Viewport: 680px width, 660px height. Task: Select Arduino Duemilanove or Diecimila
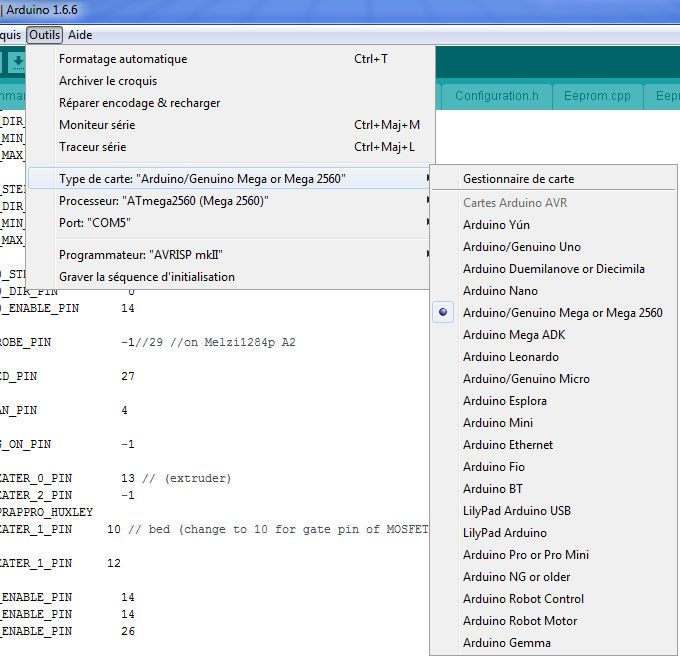coord(554,269)
